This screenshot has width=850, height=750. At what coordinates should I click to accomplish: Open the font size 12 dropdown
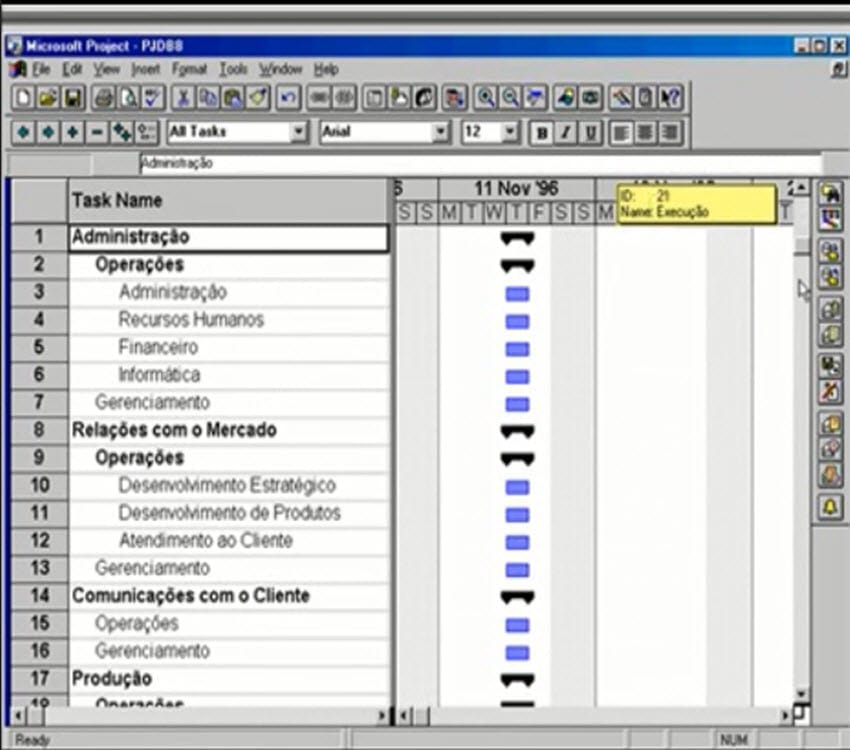click(x=509, y=132)
